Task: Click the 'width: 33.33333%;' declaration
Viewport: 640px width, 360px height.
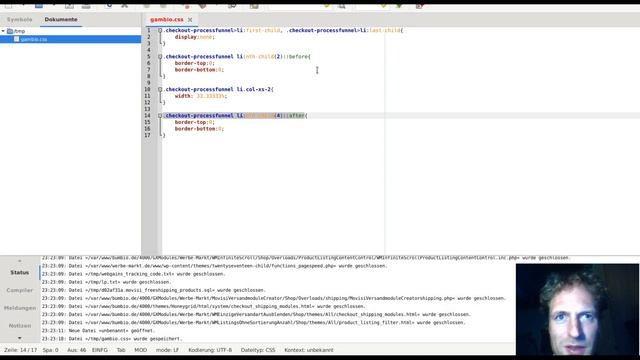Action: (x=201, y=96)
